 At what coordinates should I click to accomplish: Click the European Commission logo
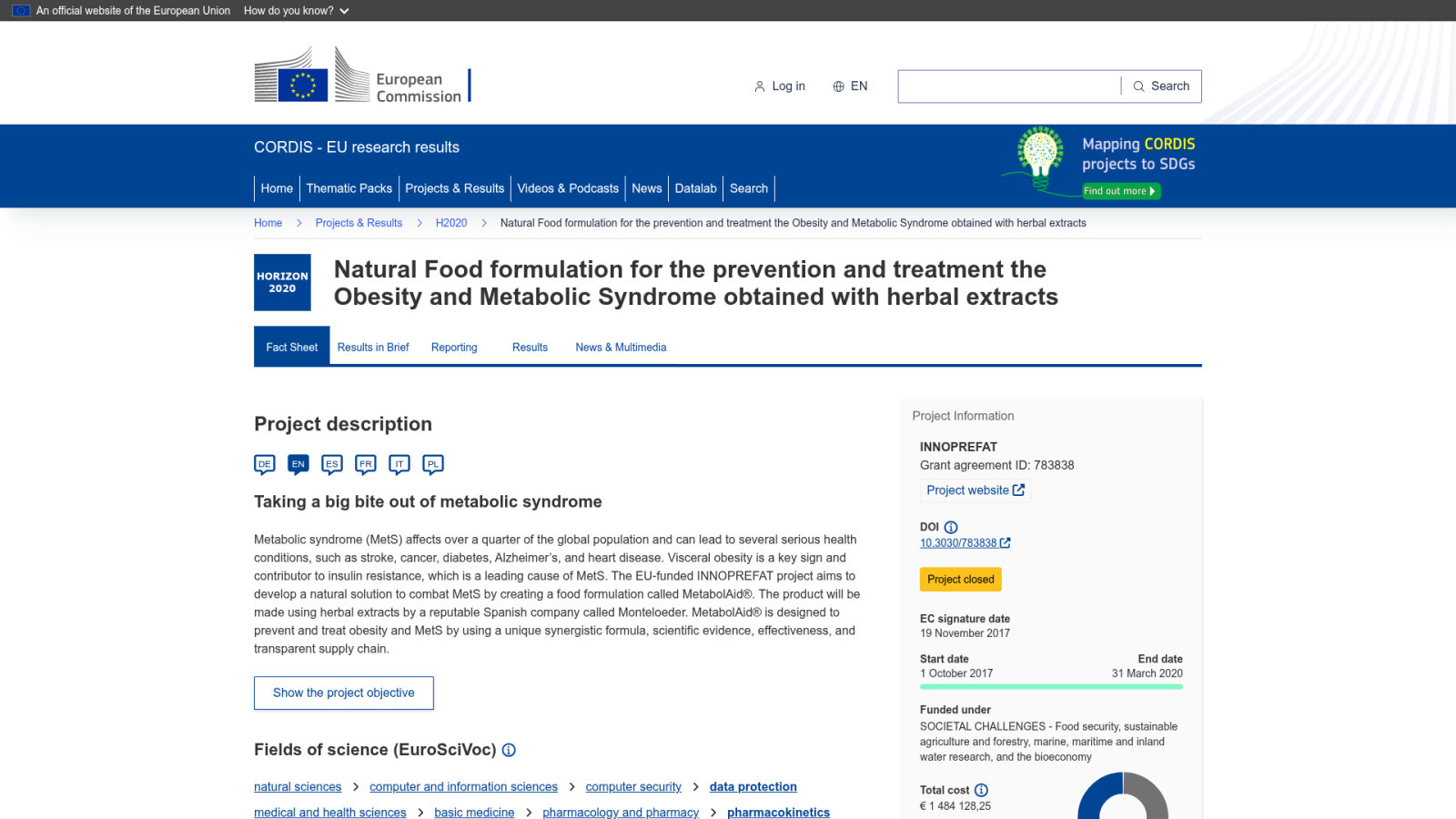(362, 75)
